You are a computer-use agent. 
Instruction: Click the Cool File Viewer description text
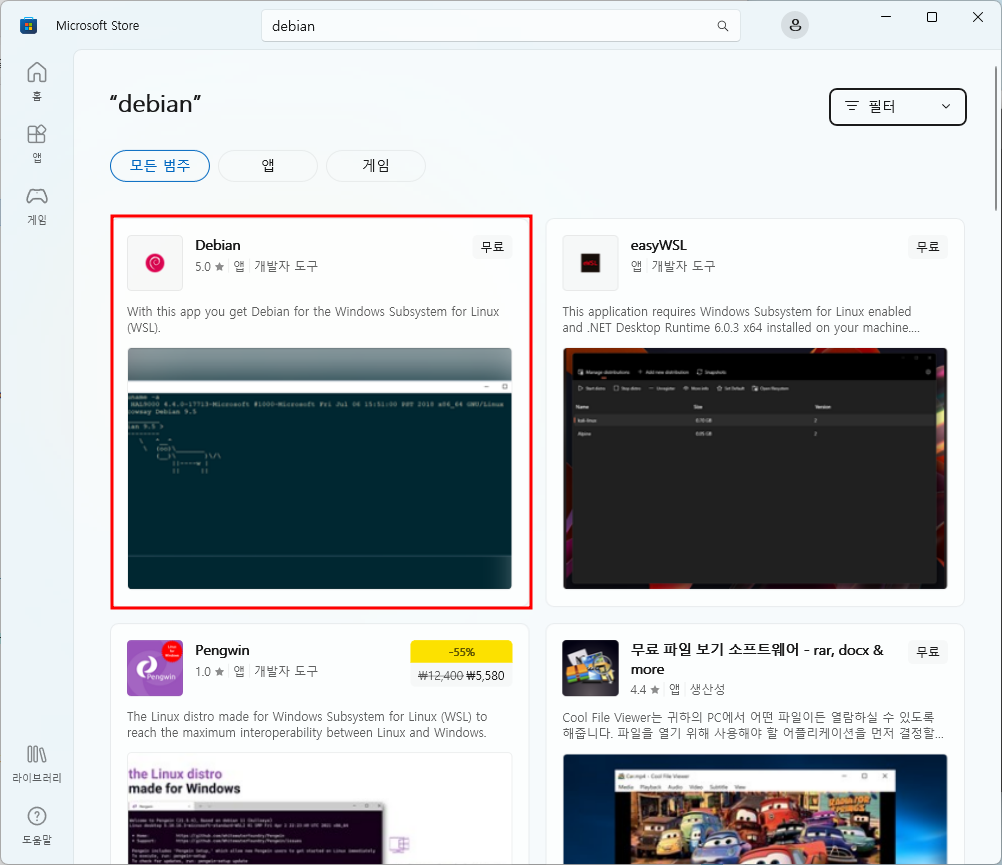(x=753, y=724)
